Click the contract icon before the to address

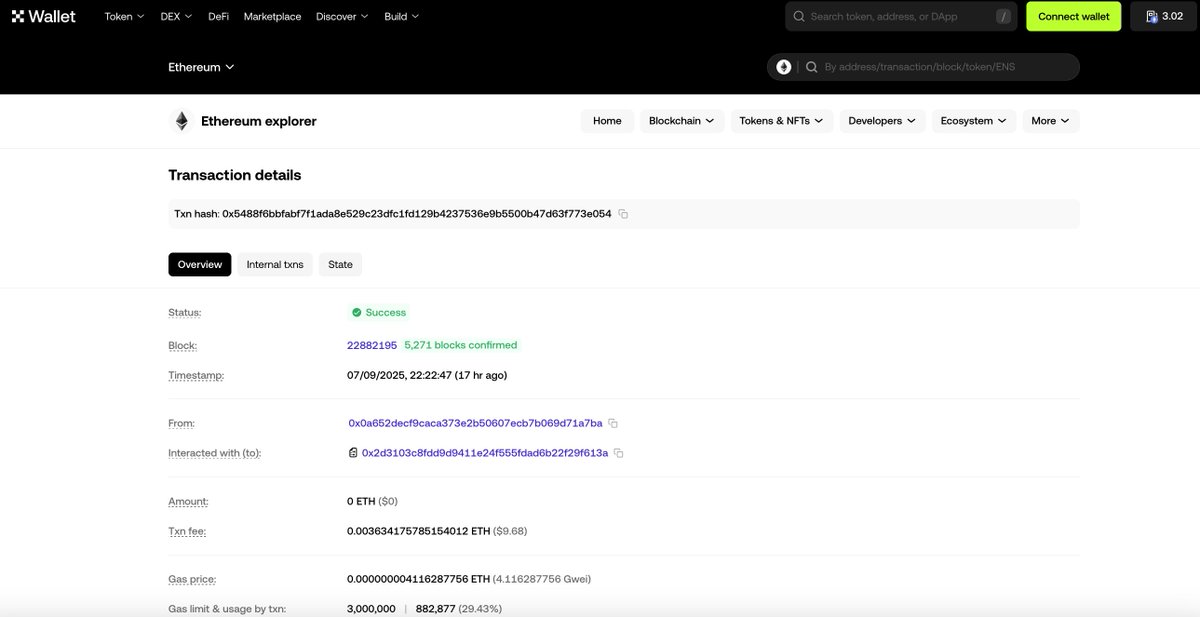pos(353,453)
